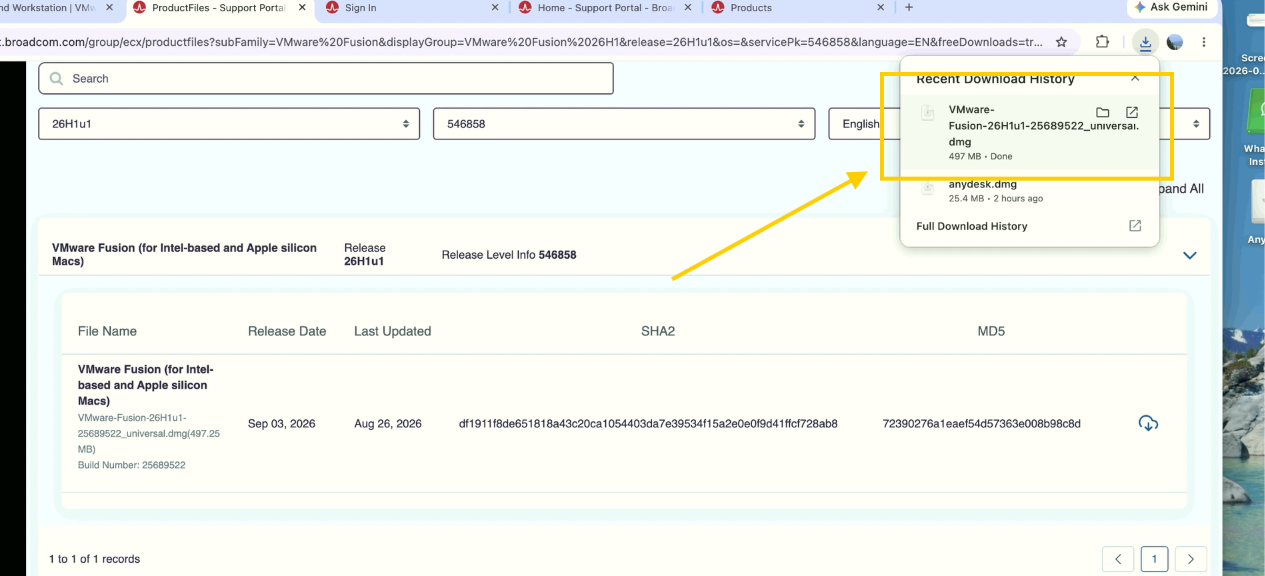Click the File Name column header
This screenshot has height=576, width=1265.
(x=107, y=331)
